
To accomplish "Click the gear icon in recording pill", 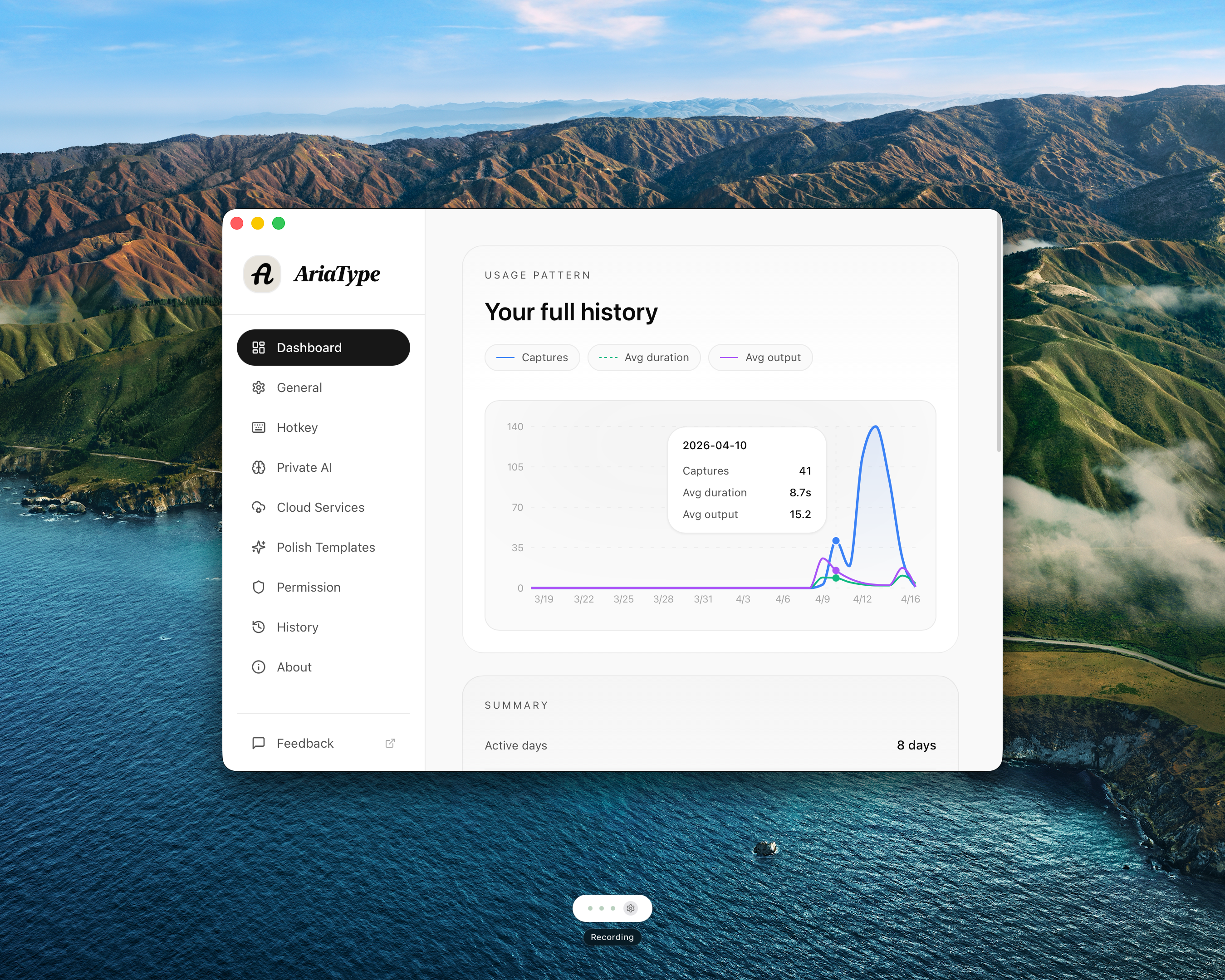I will (x=630, y=908).
